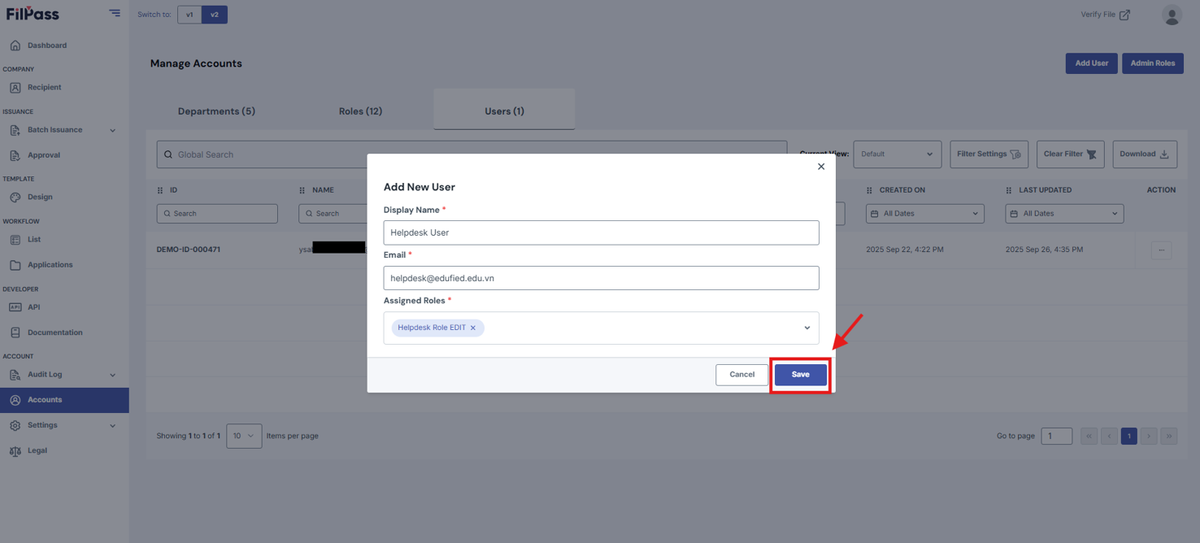Viewport: 1200px width, 543px height.
Task: Switch to v1 version
Action: [190, 15]
